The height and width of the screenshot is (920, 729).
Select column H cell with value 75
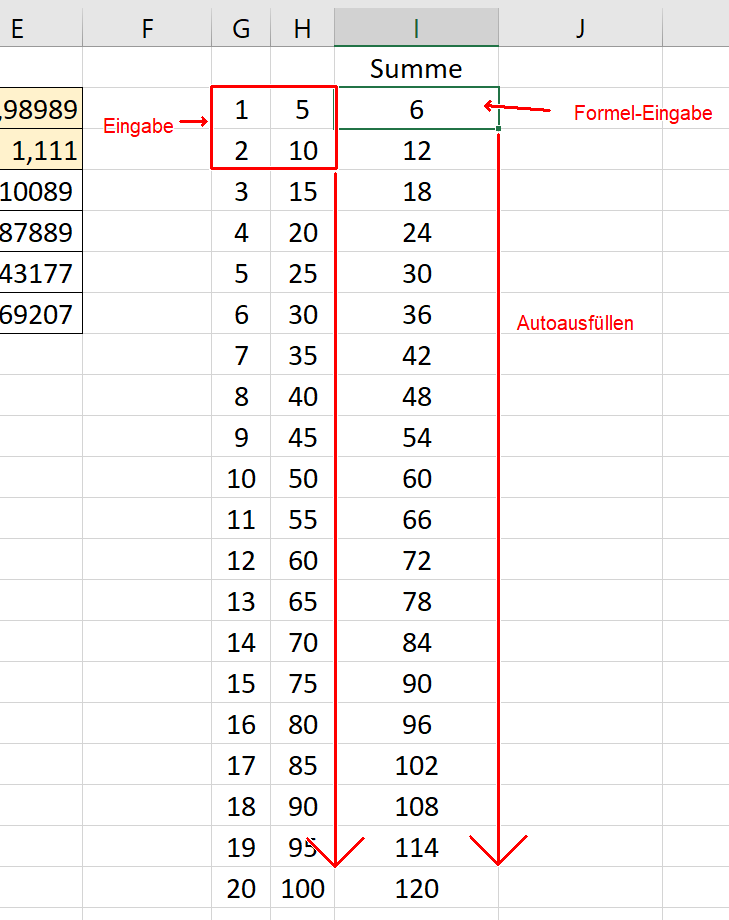click(302, 684)
